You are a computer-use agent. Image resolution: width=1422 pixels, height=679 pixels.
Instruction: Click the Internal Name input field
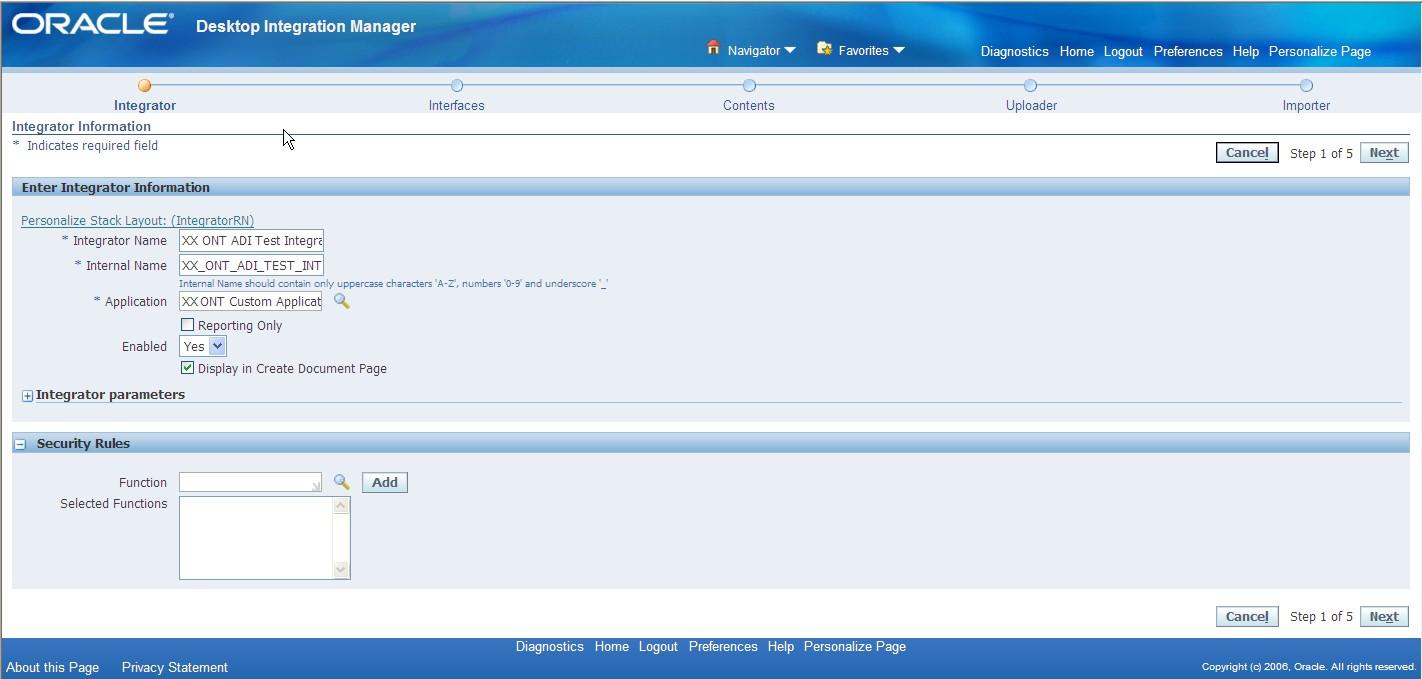[x=250, y=265]
